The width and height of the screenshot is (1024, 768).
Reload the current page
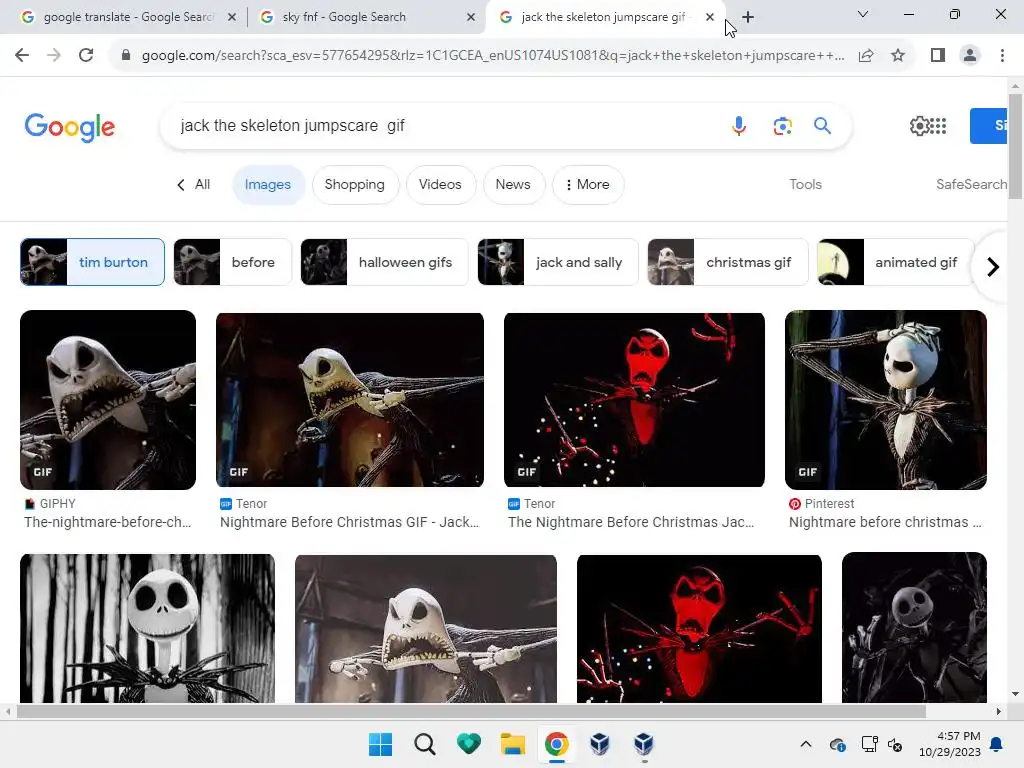(x=86, y=55)
